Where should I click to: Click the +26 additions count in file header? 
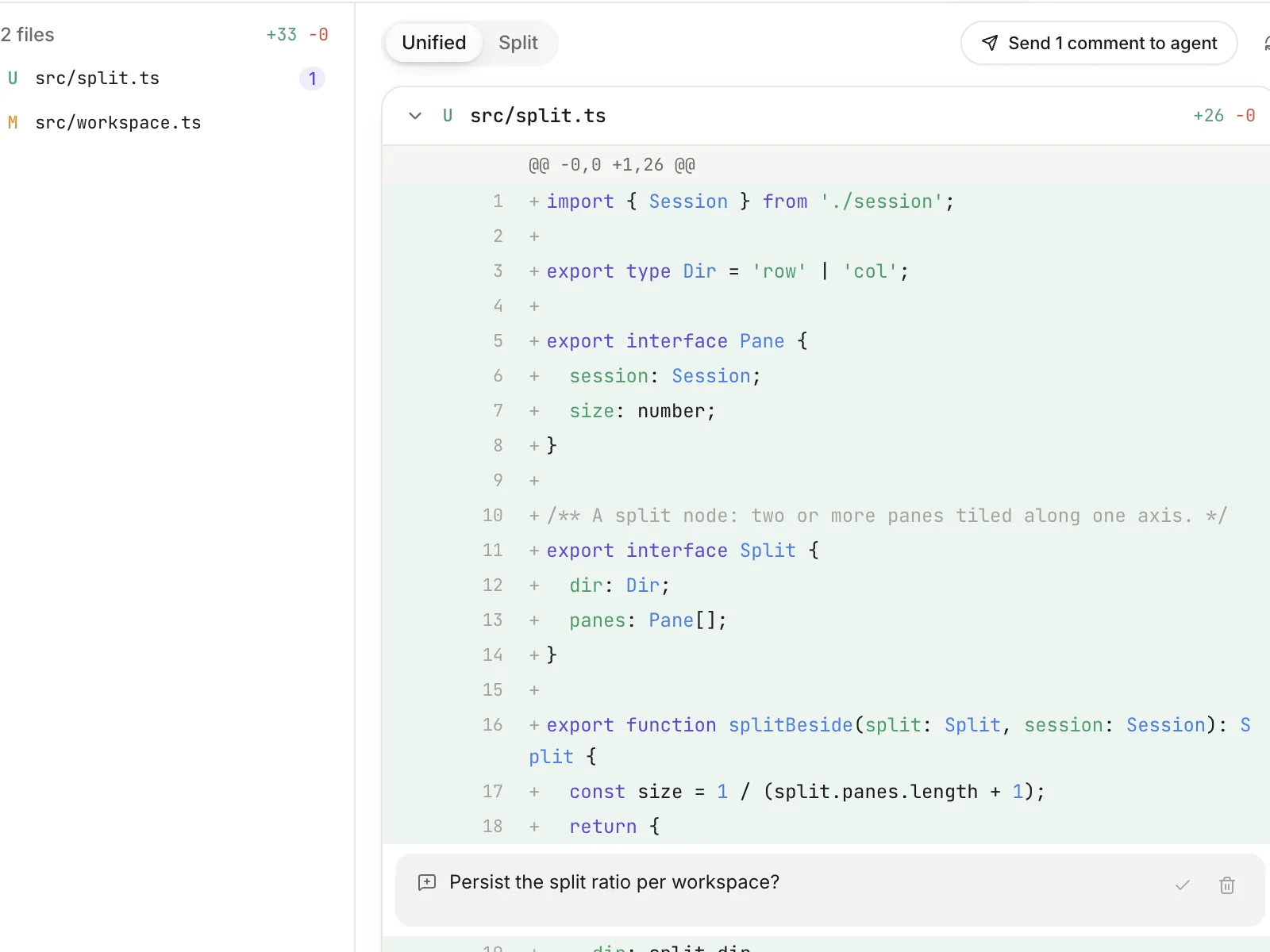(1209, 116)
